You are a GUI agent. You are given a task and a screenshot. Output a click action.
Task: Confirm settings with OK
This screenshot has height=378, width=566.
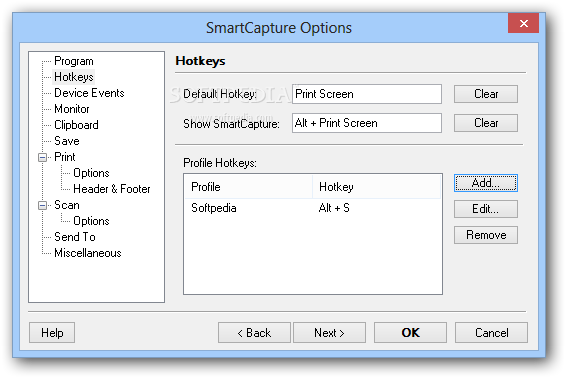pos(410,333)
